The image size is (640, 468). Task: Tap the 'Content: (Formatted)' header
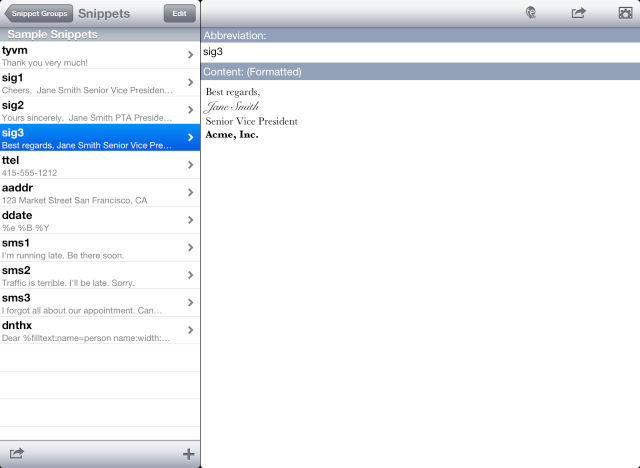420,72
